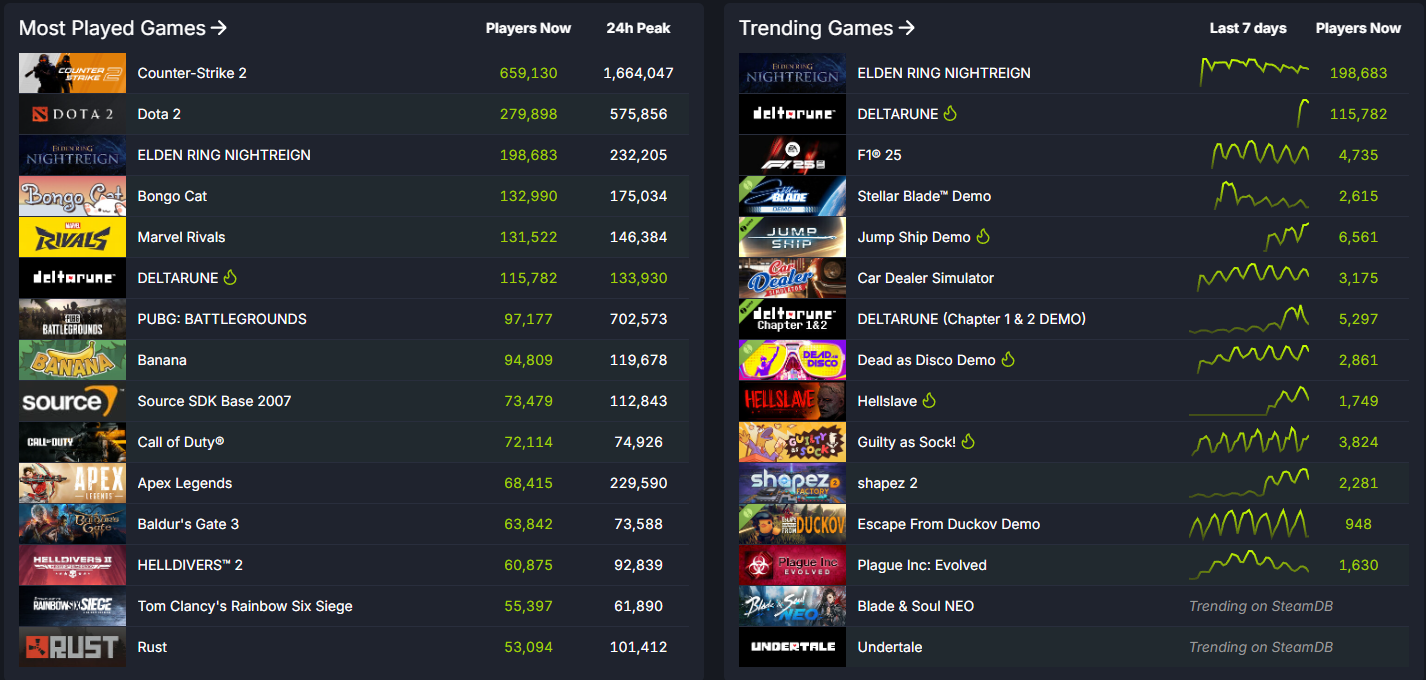Image resolution: width=1426 pixels, height=680 pixels.
Task: Click the Last 7 days column header
Action: (x=1248, y=28)
